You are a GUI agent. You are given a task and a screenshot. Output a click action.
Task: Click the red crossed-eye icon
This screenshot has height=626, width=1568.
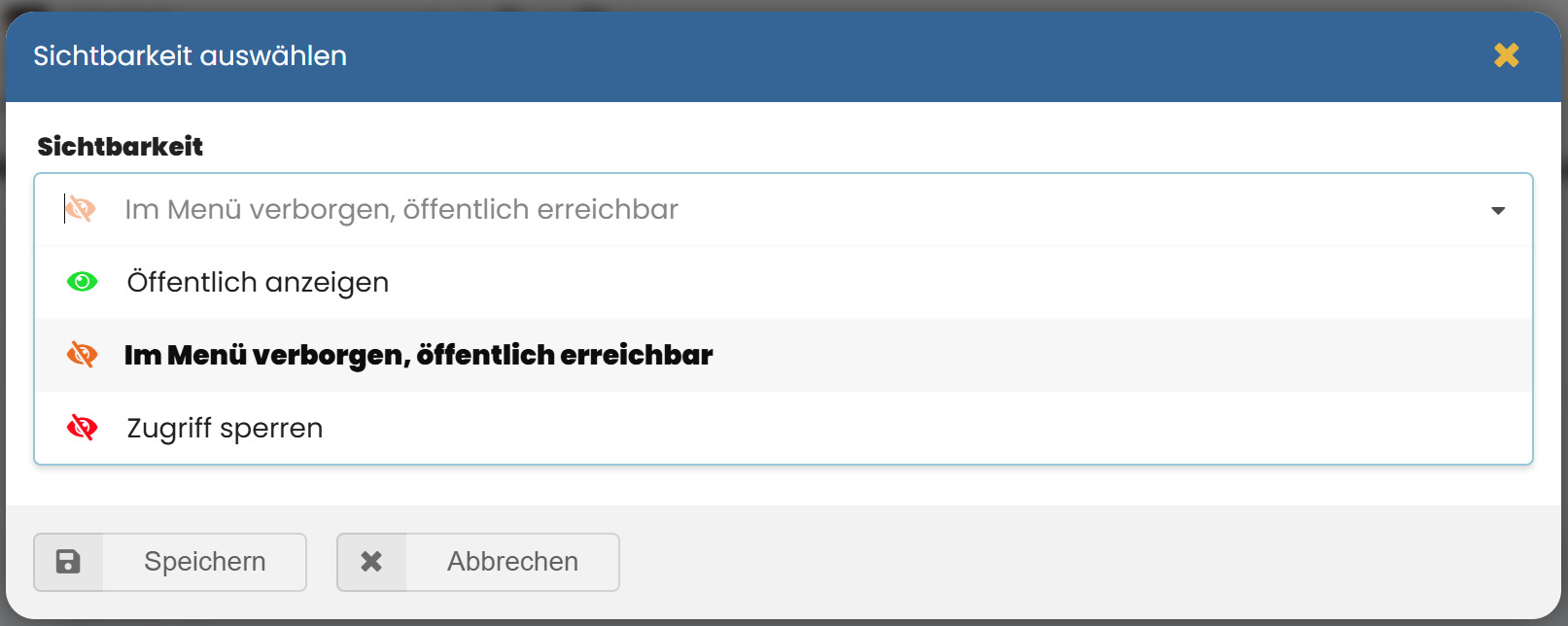[x=82, y=428]
